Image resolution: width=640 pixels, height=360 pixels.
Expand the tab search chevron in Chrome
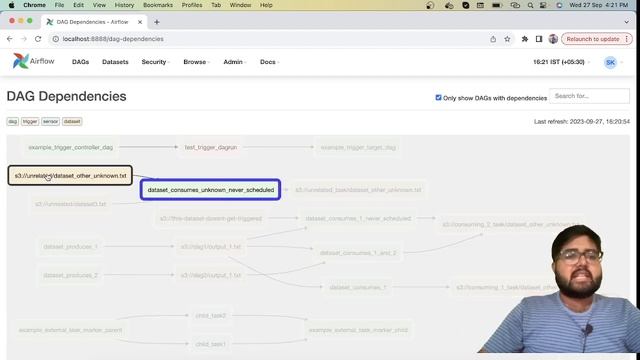point(627,22)
